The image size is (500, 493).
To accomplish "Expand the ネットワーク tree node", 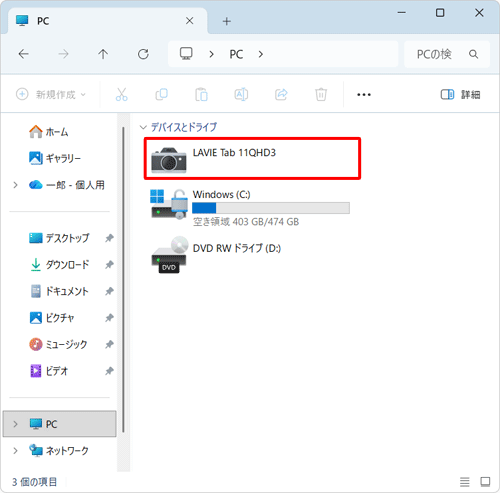I will [15, 451].
